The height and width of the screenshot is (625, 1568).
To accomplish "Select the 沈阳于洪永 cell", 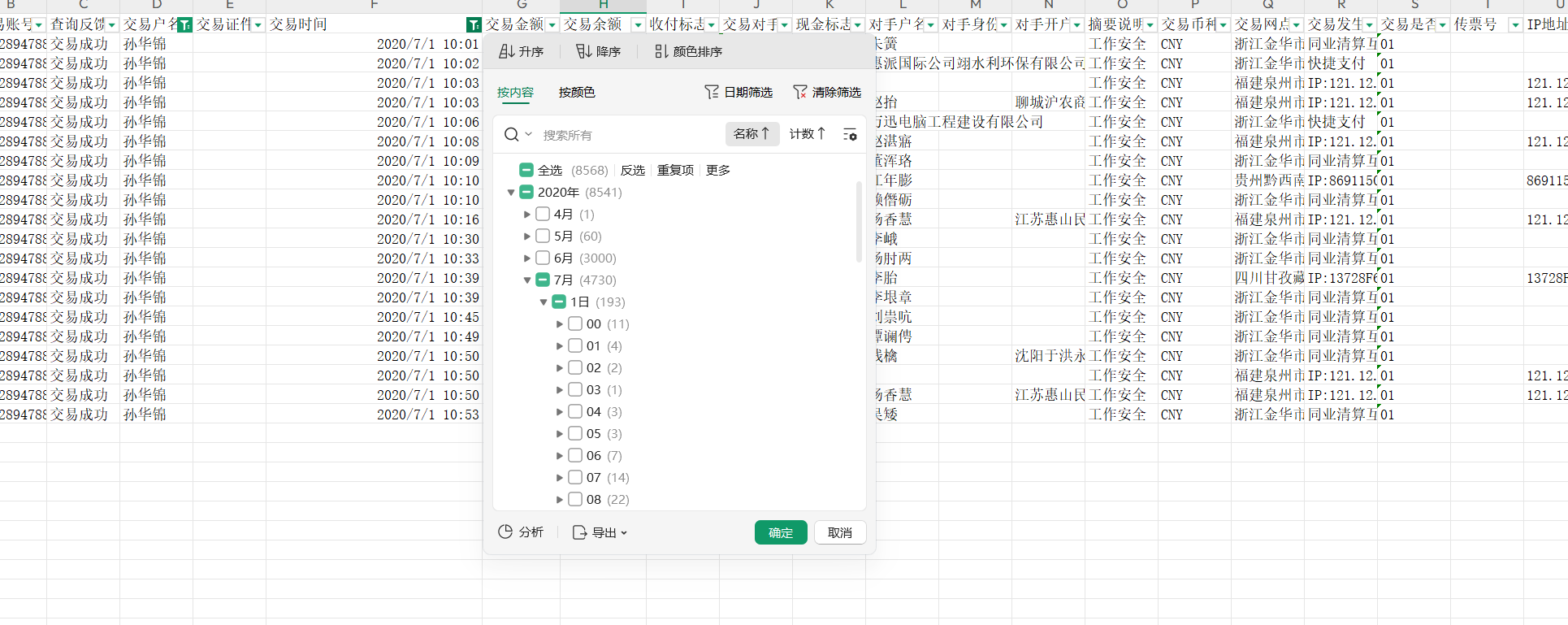I will pyautogui.click(x=1049, y=356).
